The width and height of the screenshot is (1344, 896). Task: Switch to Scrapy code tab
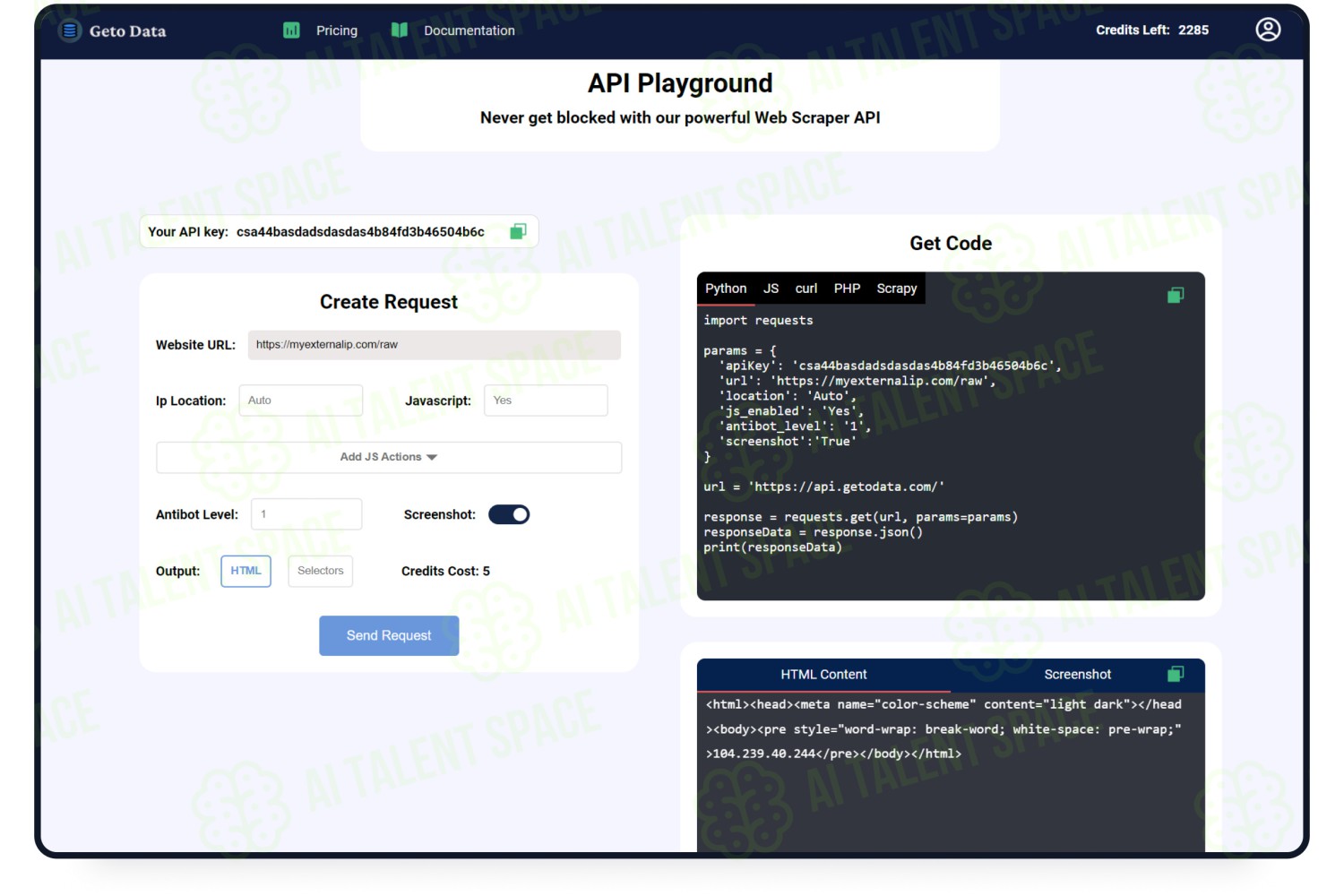point(897,289)
